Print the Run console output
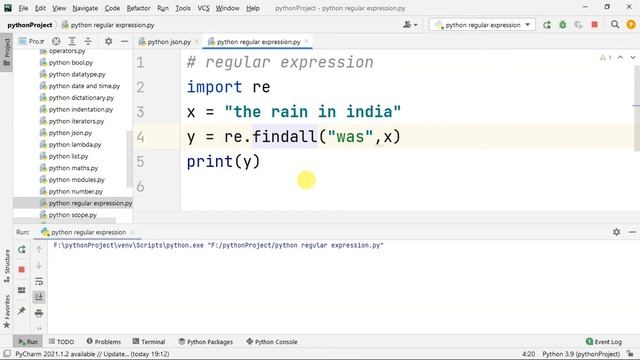Viewport: 640px width, 360px height. (39, 313)
